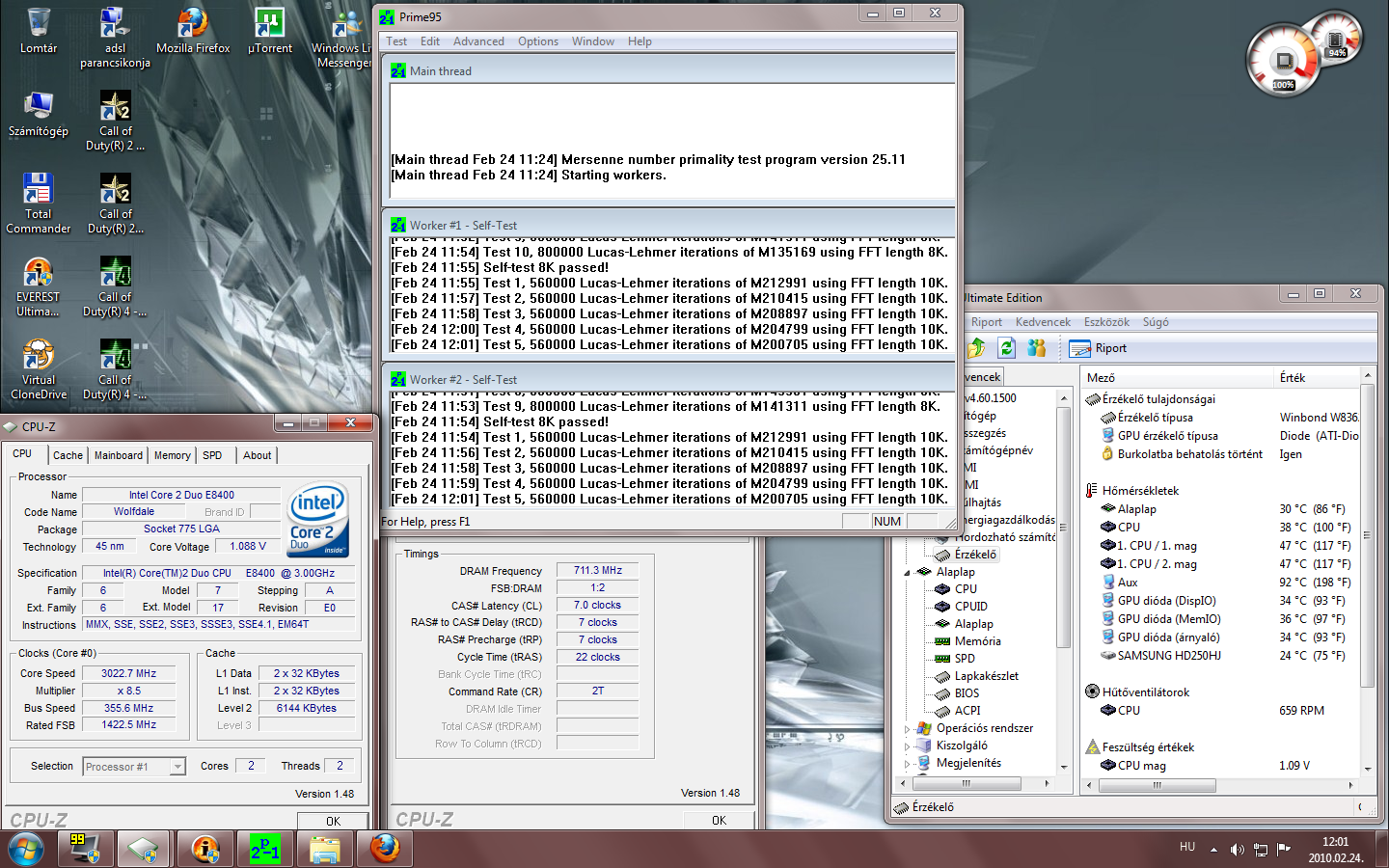Open the Súgó menu in EVEREST
This screenshot has width=1389, height=868.
[x=1156, y=322]
